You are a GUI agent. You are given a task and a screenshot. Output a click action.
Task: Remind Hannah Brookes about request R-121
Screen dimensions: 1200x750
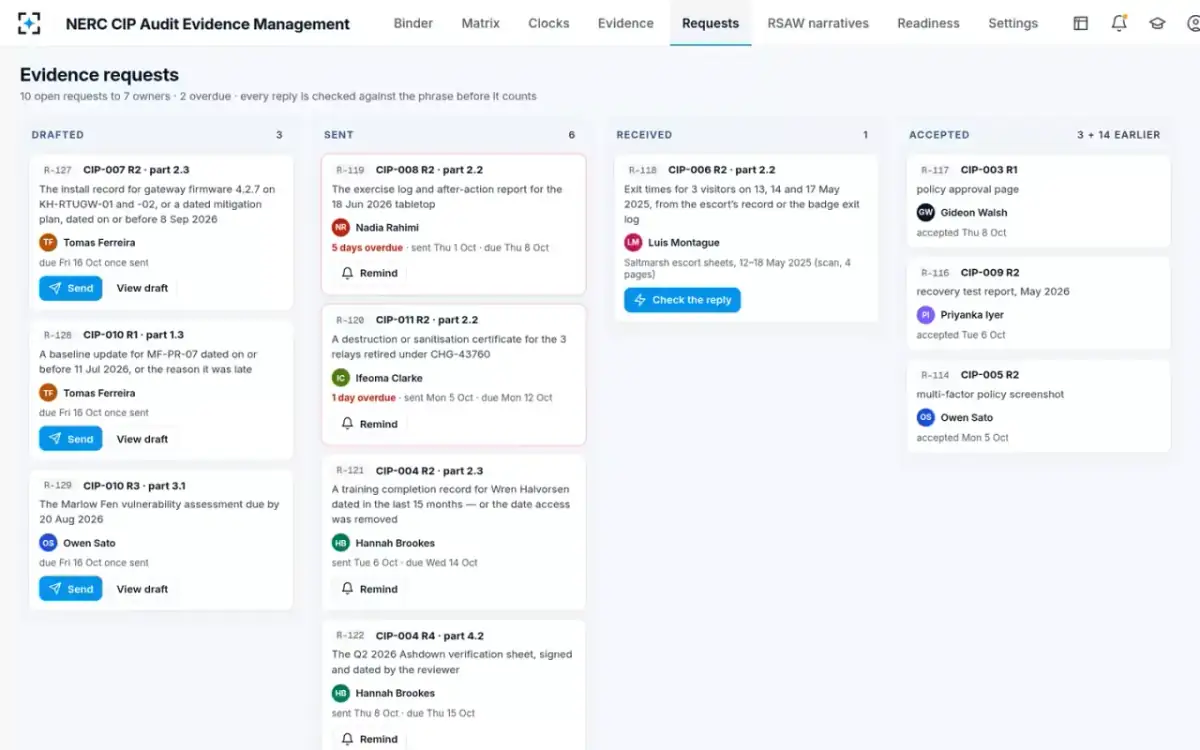pyautogui.click(x=370, y=589)
